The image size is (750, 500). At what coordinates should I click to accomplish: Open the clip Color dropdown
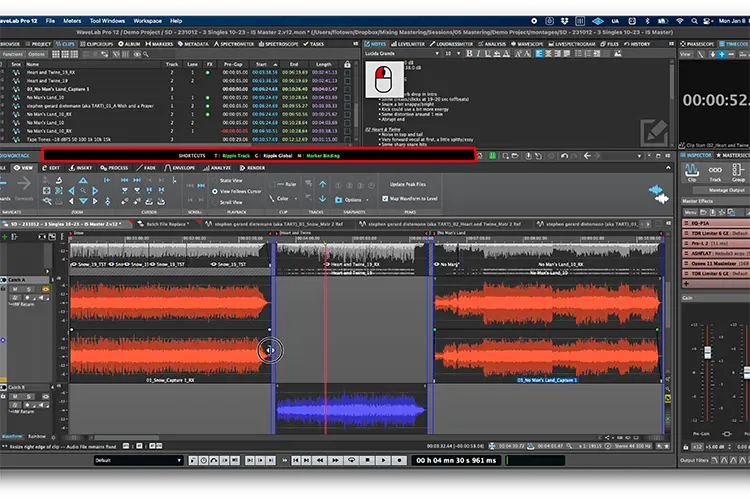click(x=283, y=199)
